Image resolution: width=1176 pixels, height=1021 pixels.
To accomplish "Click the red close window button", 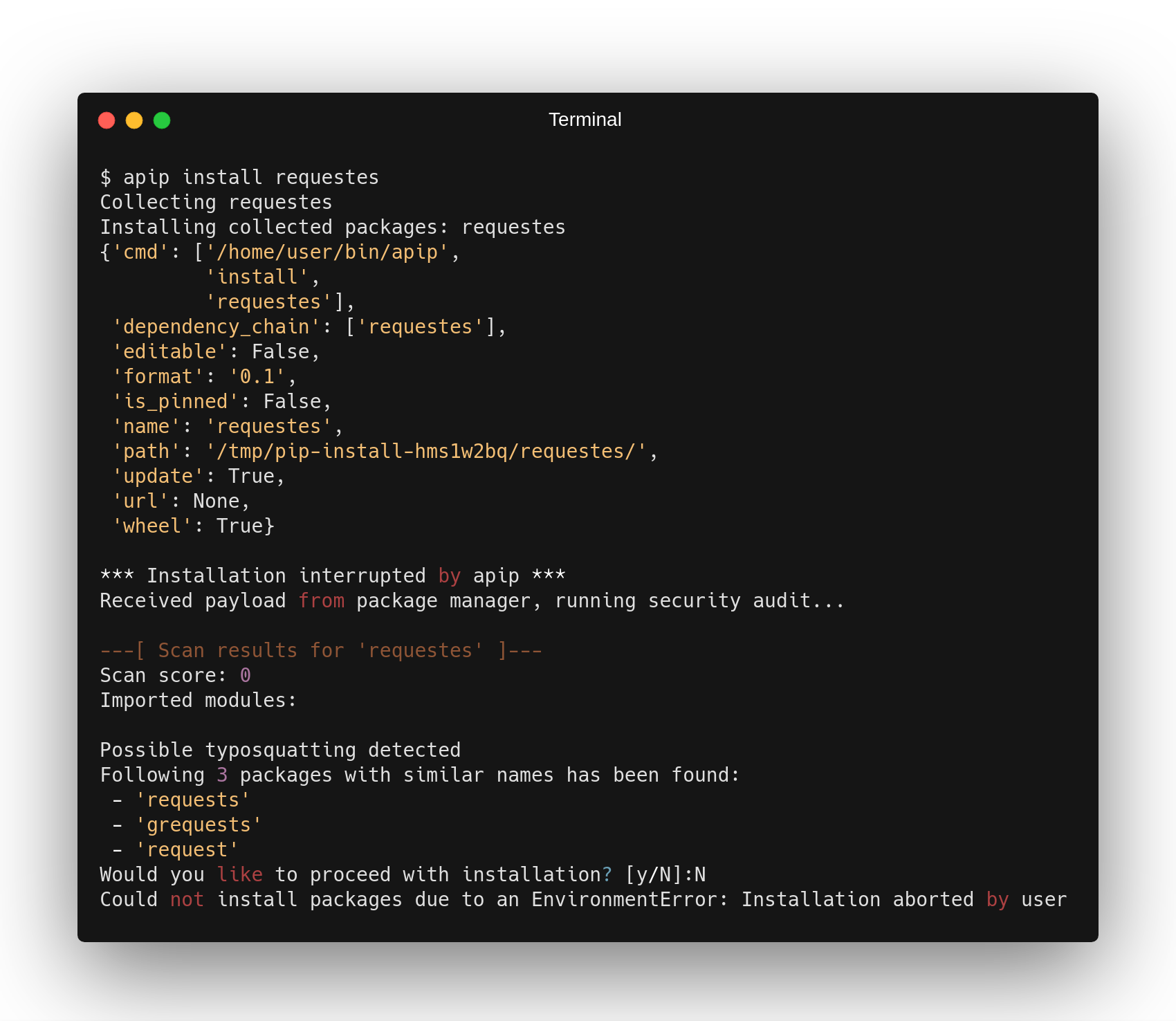I will [x=107, y=120].
